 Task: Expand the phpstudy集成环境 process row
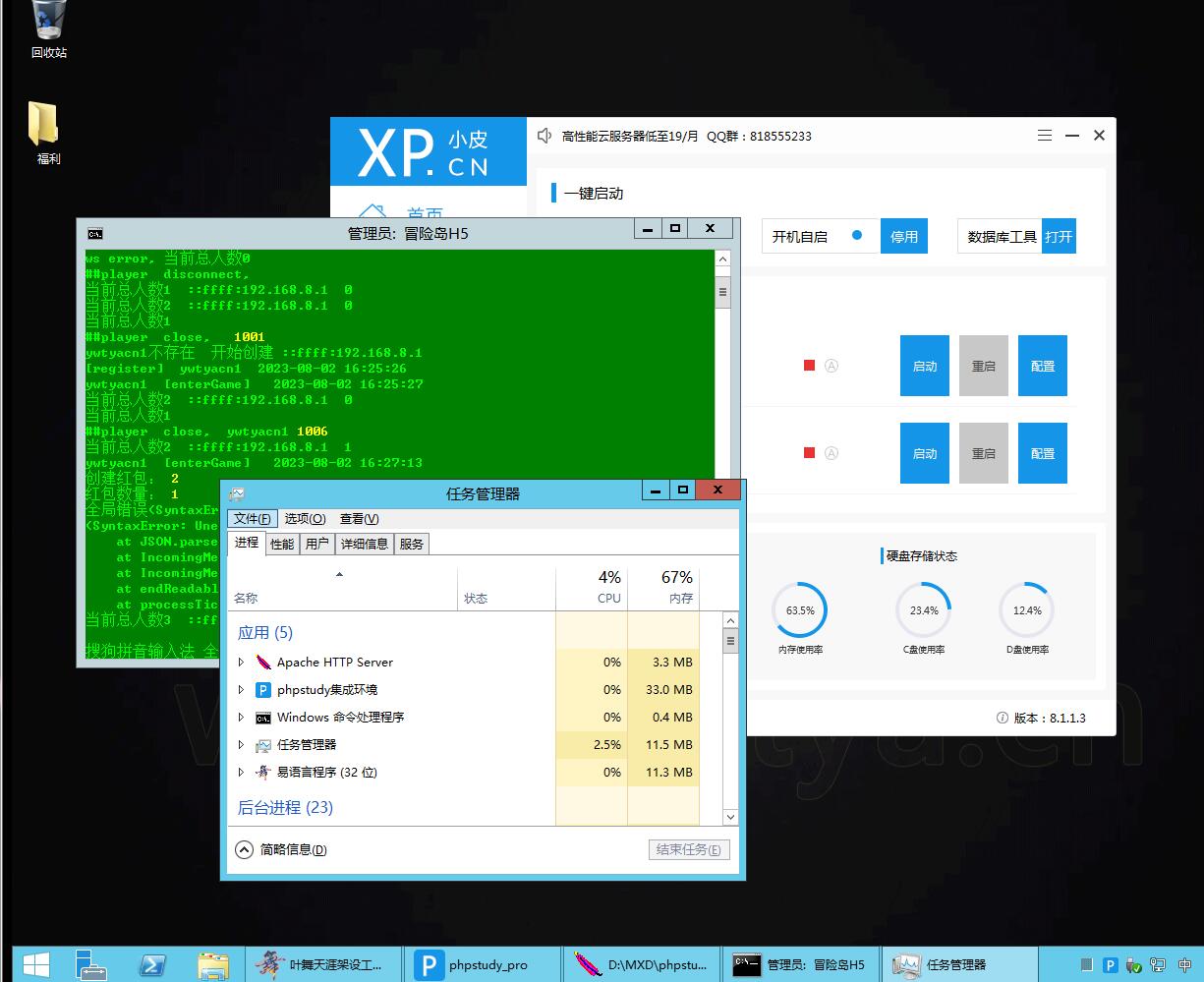coord(241,690)
